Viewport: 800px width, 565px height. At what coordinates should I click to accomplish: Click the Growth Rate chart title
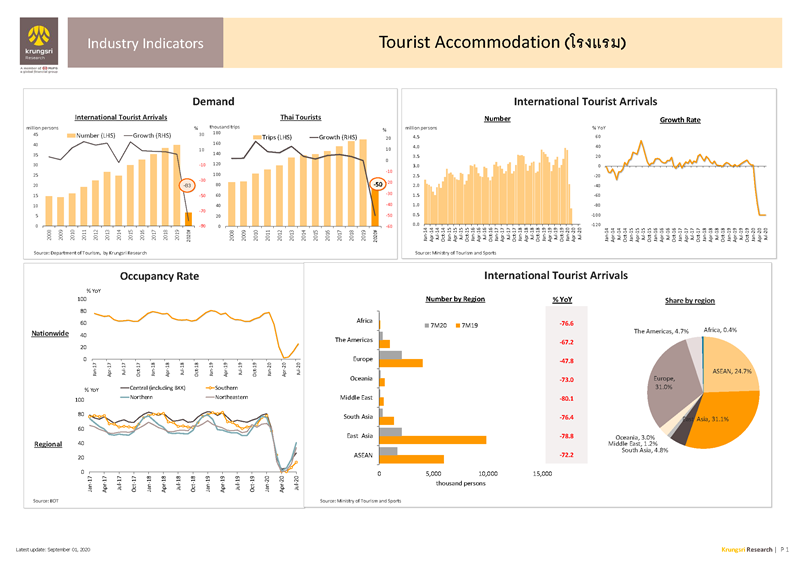pos(679,119)
